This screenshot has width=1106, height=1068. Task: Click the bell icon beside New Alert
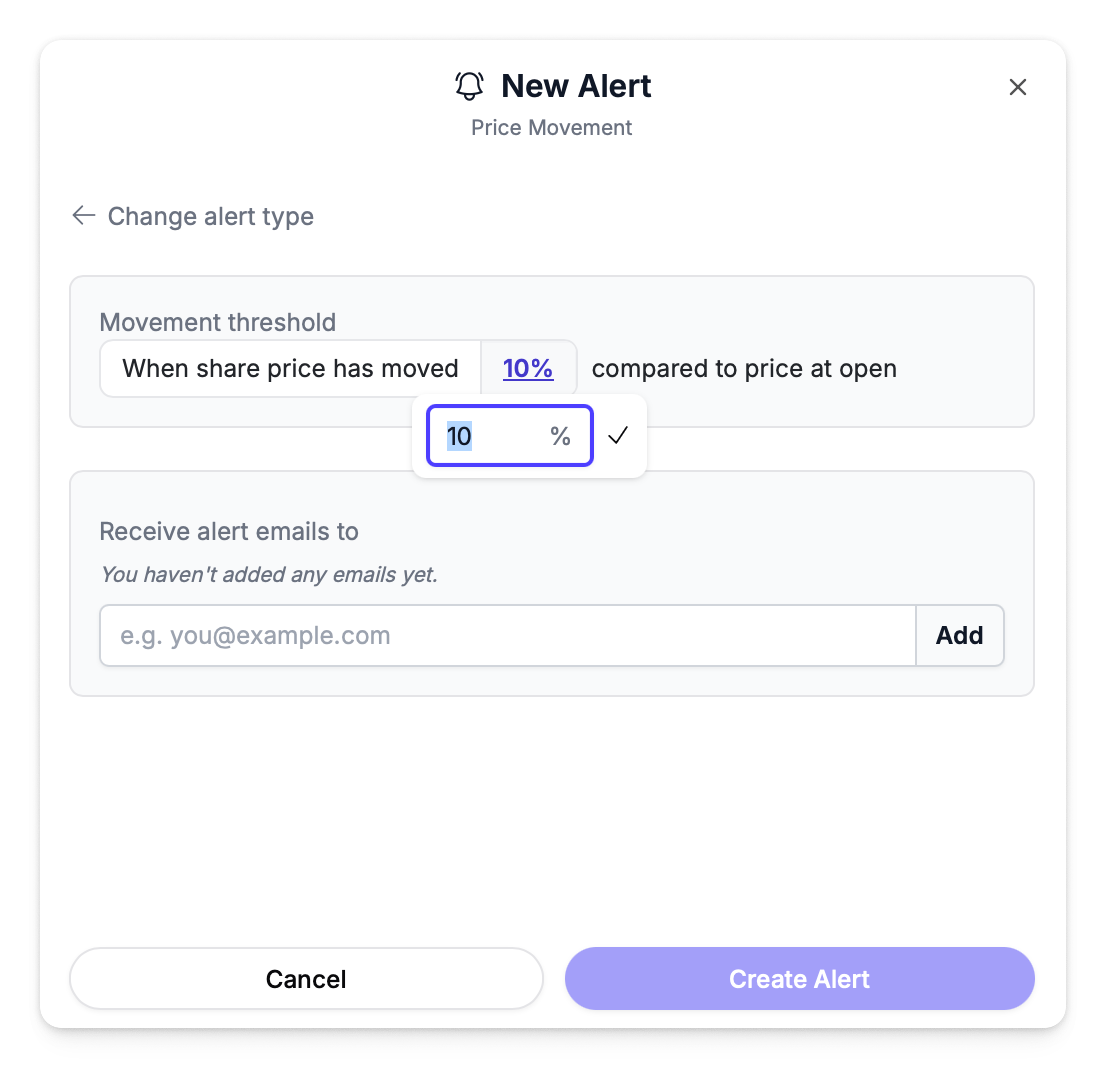coord(469,86)
